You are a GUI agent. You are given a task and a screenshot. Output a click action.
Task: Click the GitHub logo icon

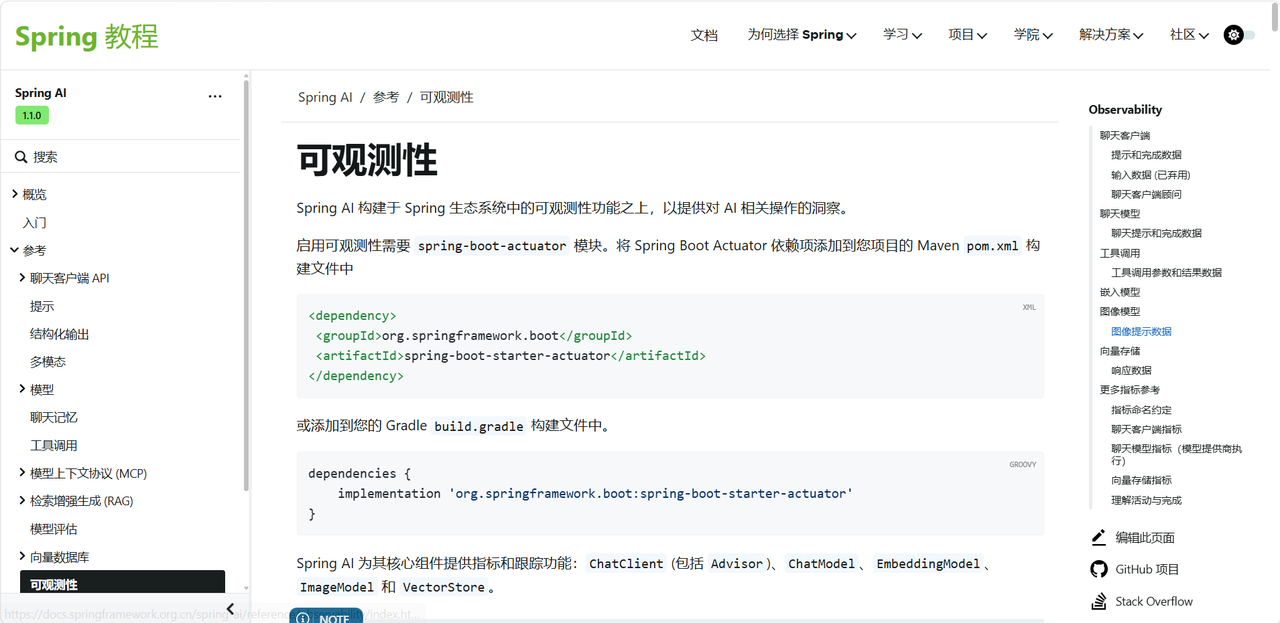pyautogui.click(x=1099, y=569)
